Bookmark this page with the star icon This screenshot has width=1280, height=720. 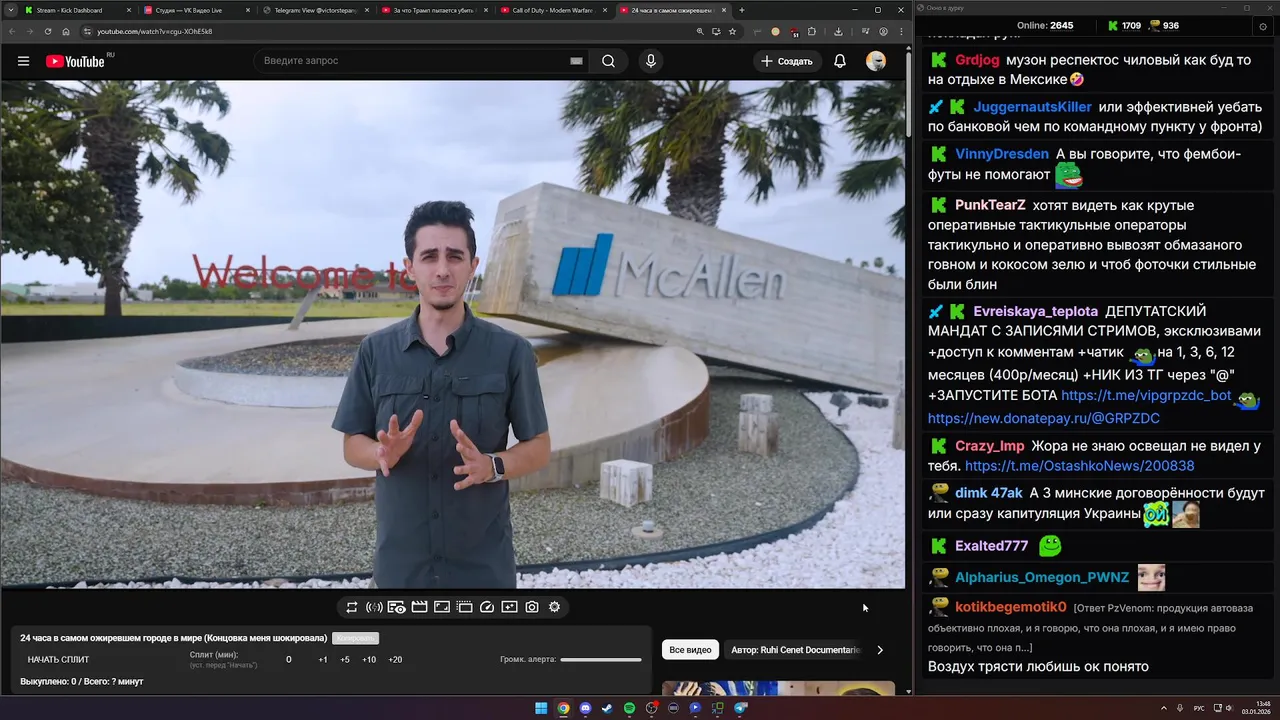(x=732, y=31)
